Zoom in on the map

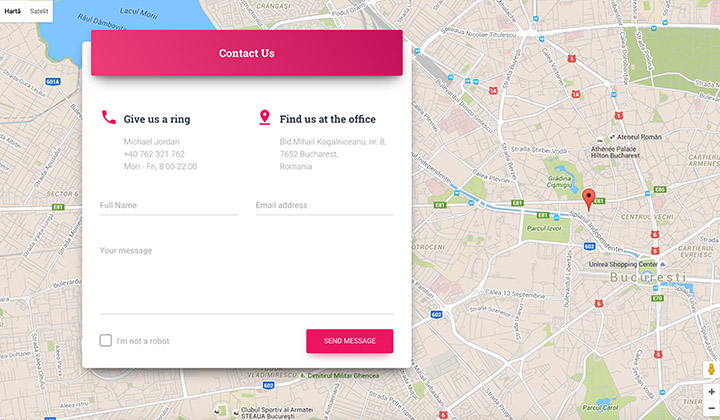pos(711,391)
